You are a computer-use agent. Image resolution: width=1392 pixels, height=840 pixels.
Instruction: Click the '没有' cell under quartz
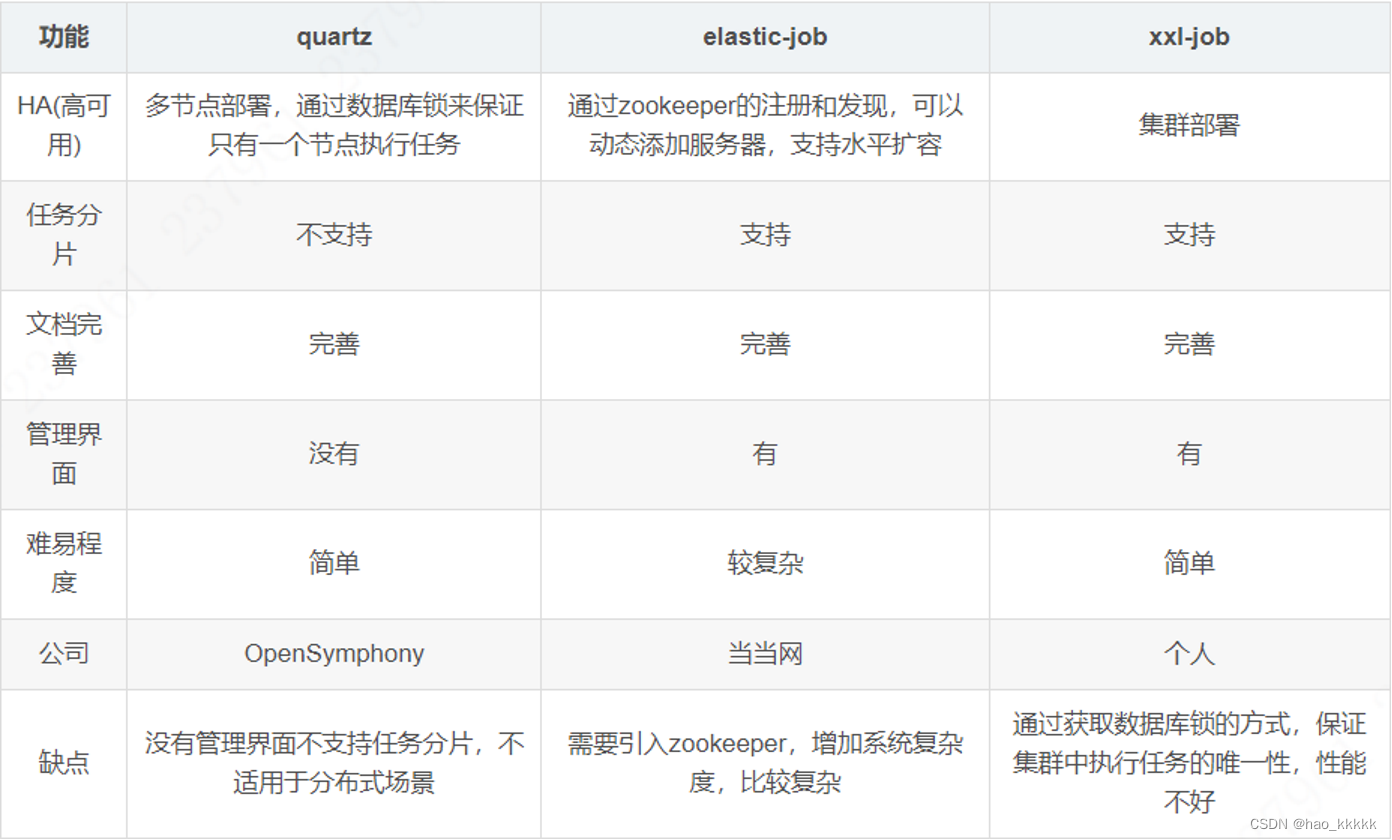[x=334, y=454]
